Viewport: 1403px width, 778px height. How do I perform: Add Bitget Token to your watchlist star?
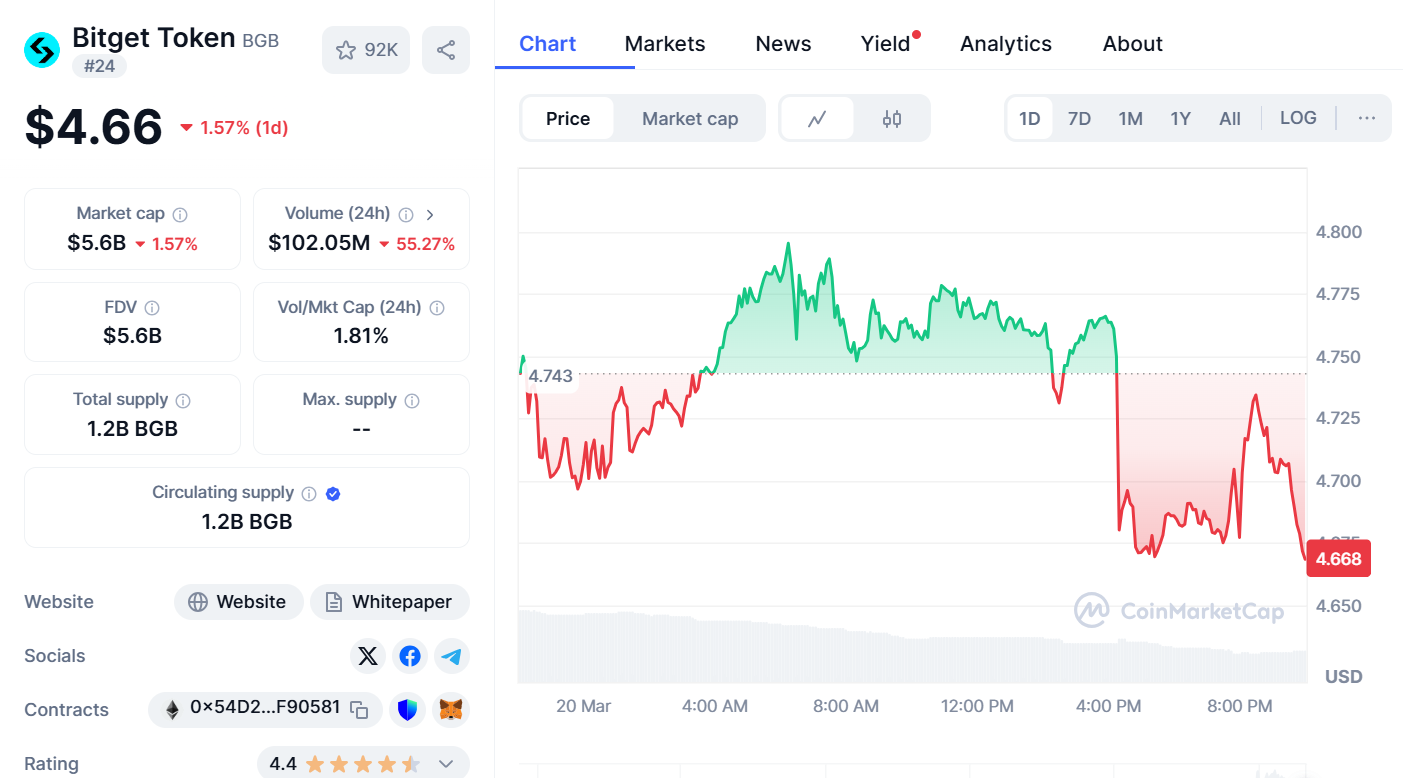(347, 49)
